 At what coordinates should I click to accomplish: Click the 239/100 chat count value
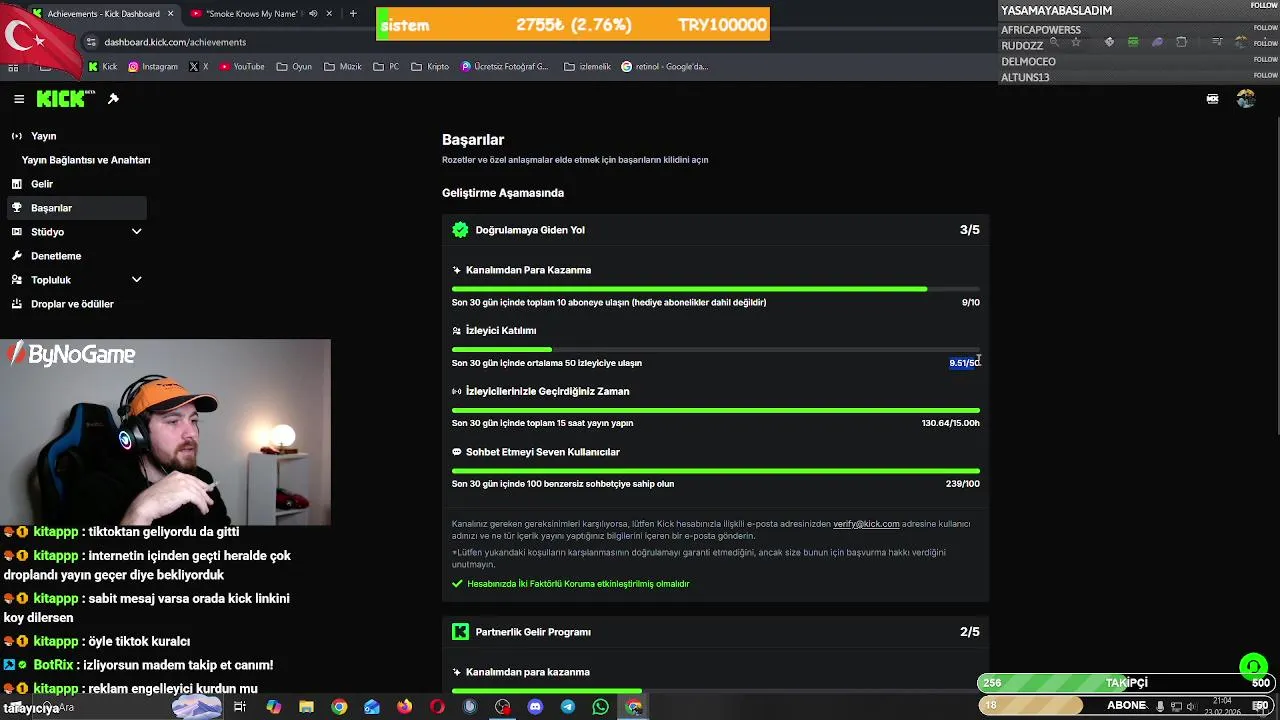click(962, 484)
